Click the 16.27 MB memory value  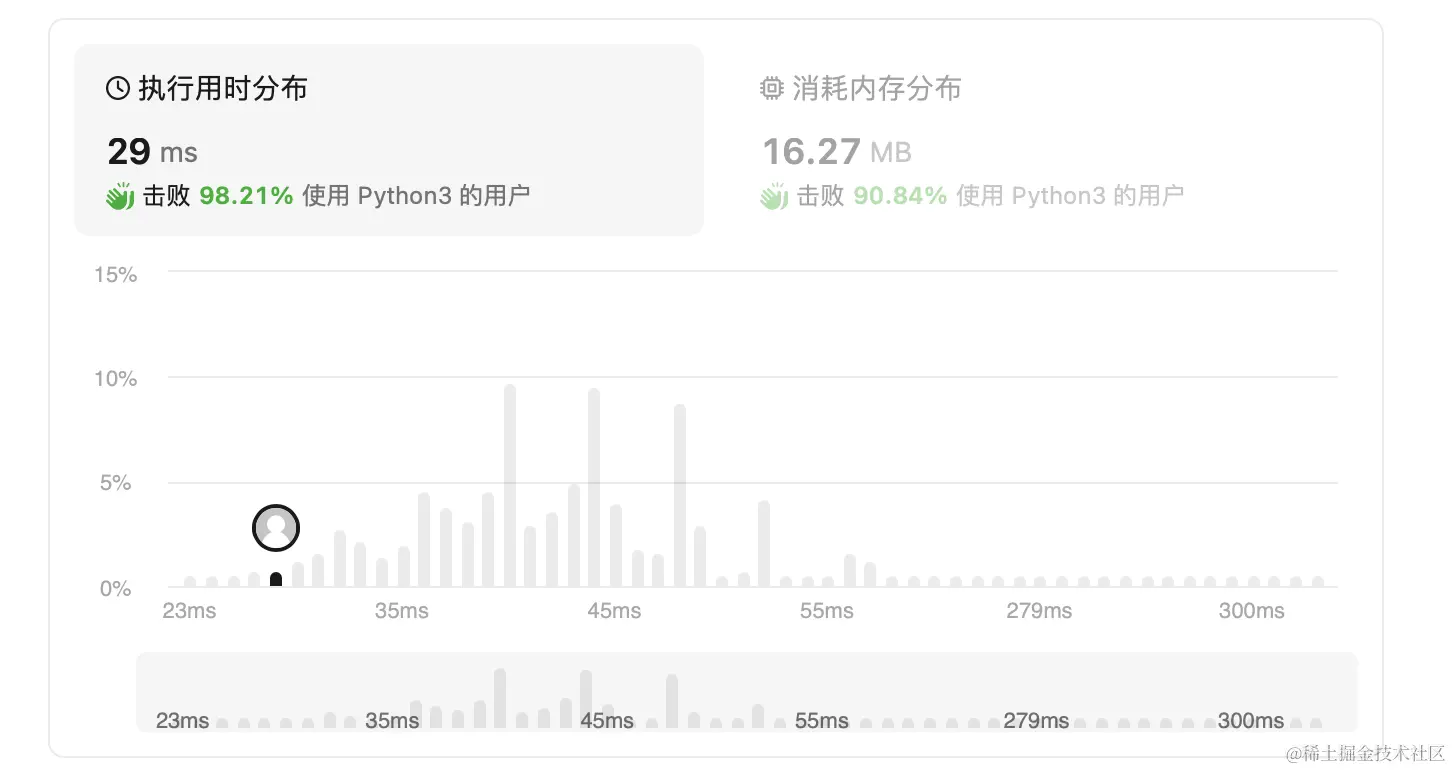coord(837,152)
